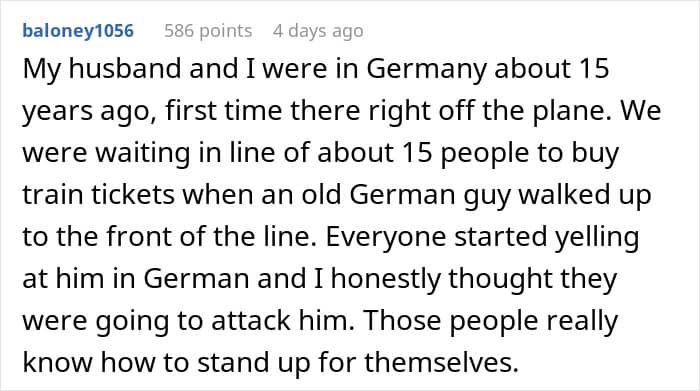This screenshot has height=391, width=700.
Task: Click the word 'Everyone' in the comment
Action: pos(385,238)
